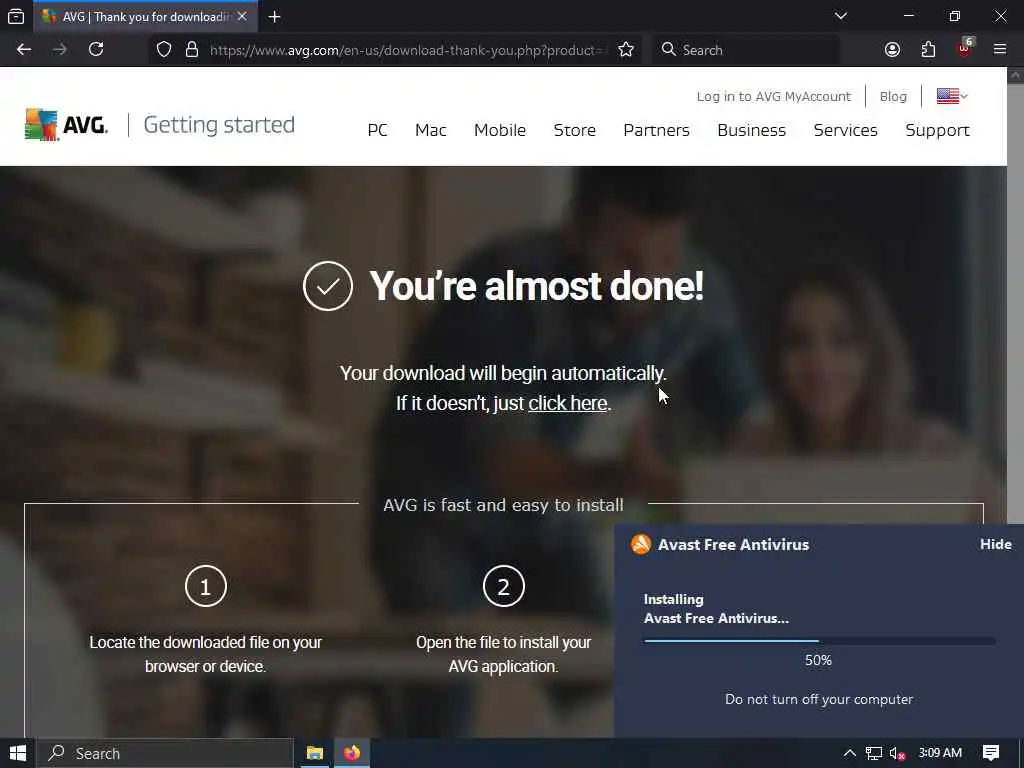This screenshot has width=1024, height=768.
Task: Open the Blog link
Action: click(x=893, y=97)
